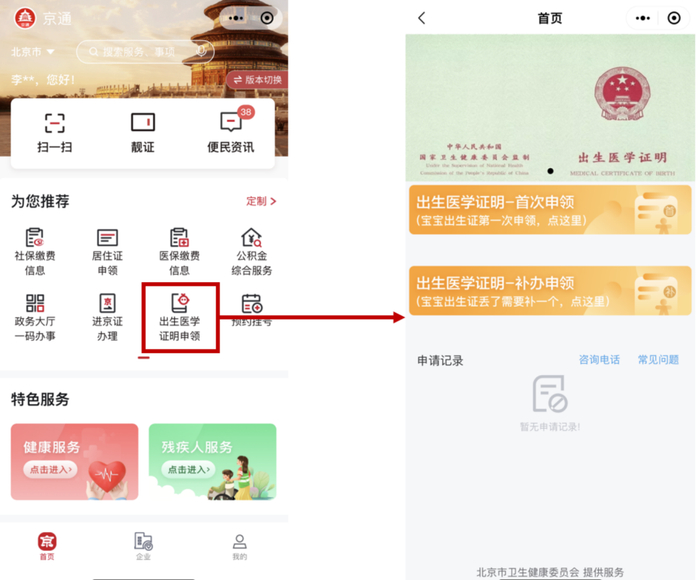Toggle 版本切换 version switch
Viewport: 700px width, 580px height.
[x=258, y=80]
